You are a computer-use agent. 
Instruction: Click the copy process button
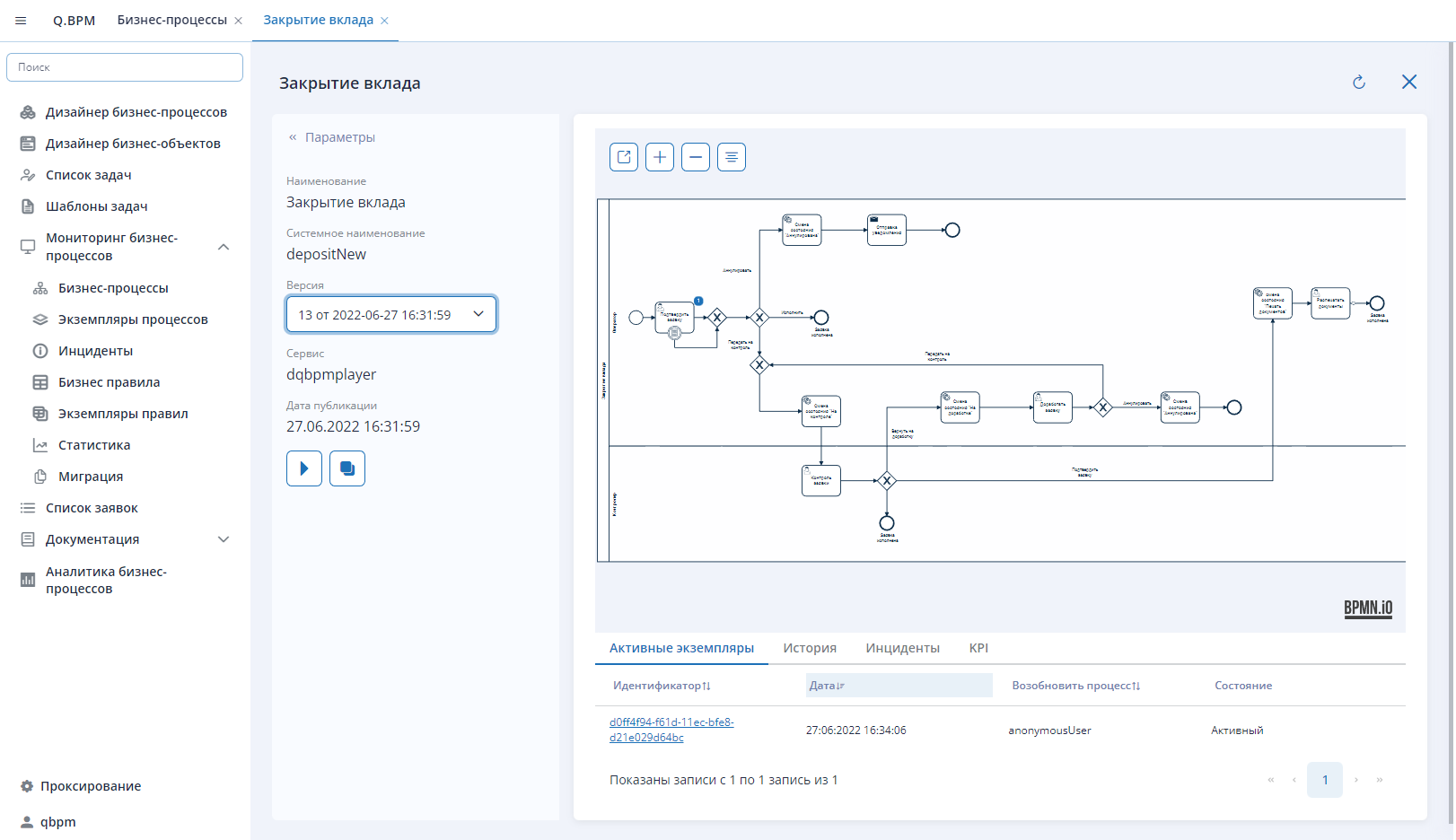tap(347, 468)
